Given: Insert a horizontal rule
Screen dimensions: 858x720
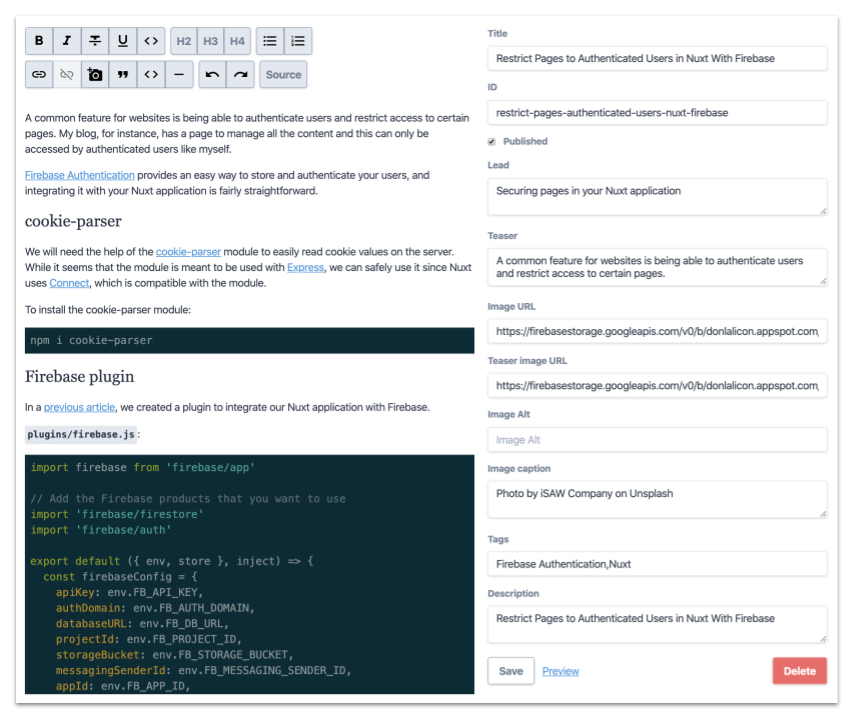Looking at the screenshot, I should tap(179, 74).
